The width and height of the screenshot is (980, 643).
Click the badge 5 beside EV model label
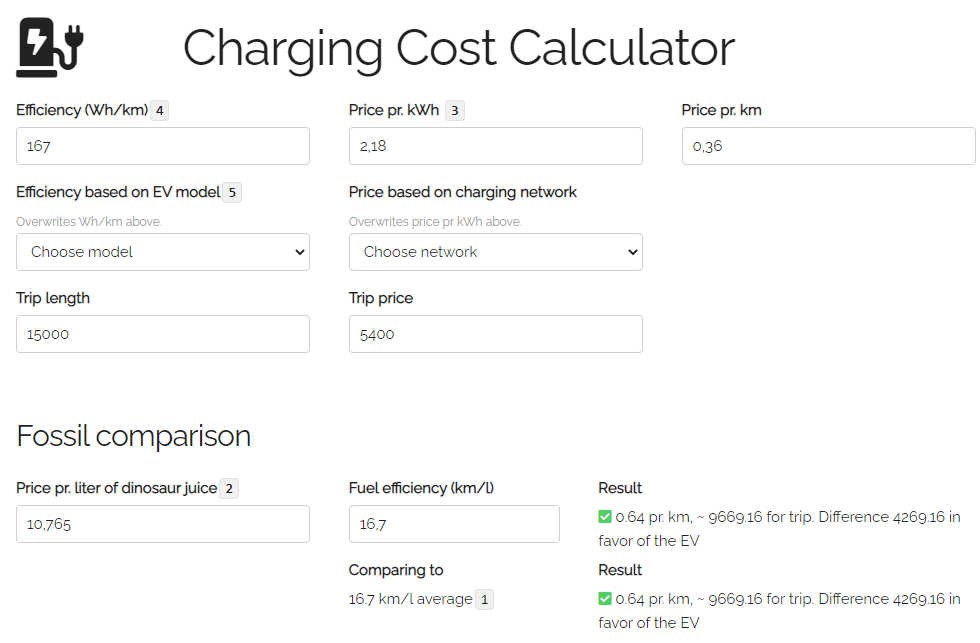point(232,192)
